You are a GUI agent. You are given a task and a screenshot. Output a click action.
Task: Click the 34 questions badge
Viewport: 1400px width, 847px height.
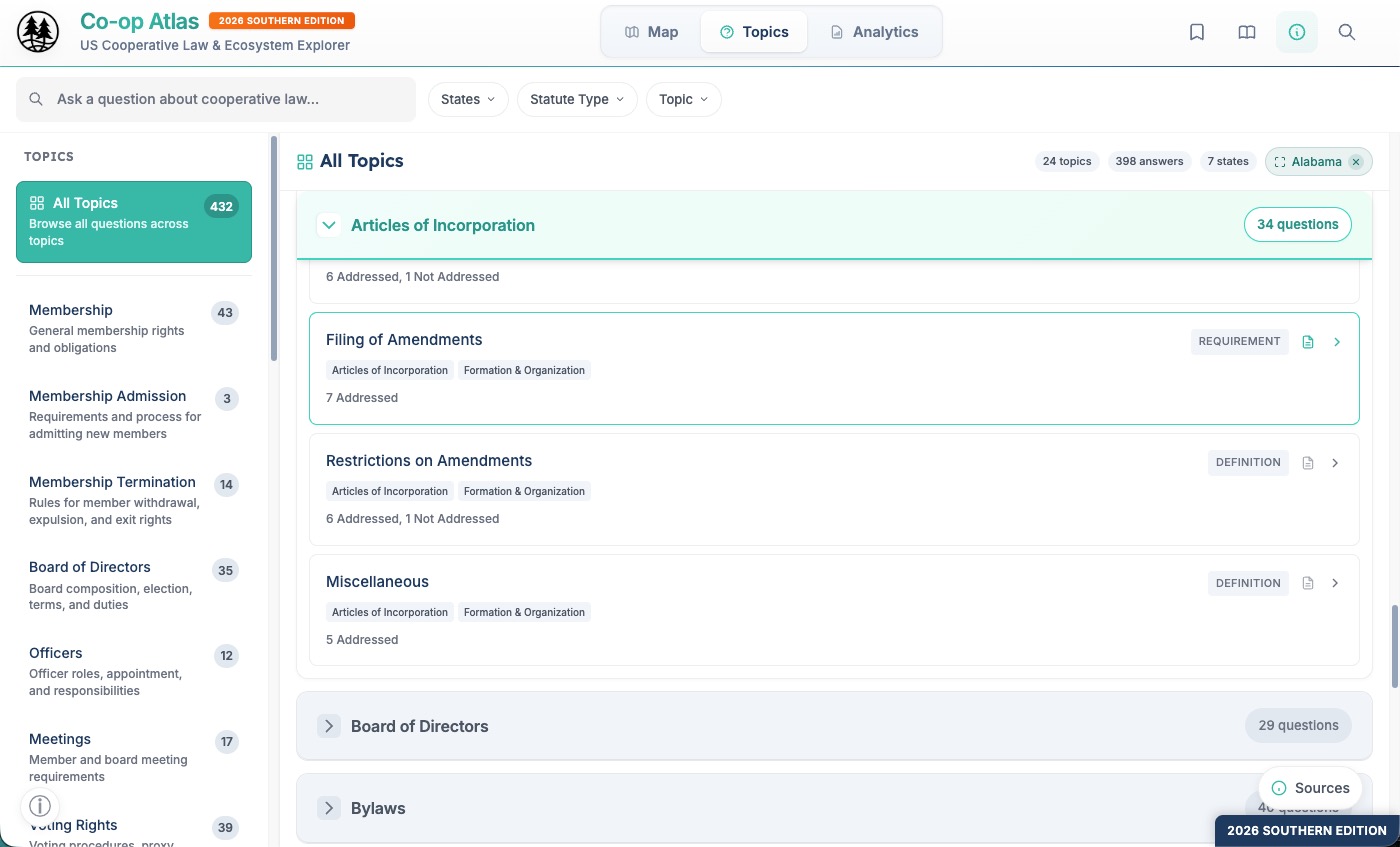pos(1297,225)
